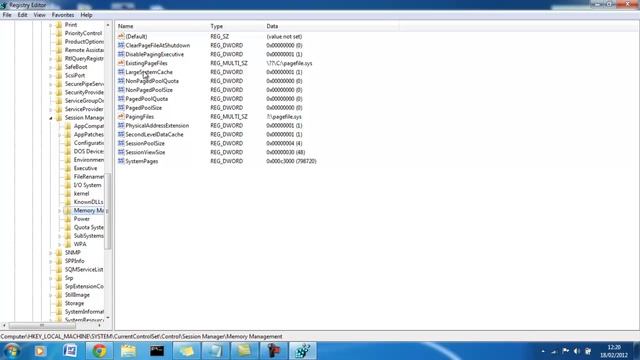The width and height of the screenshot is (640, 360).
Task: Click the SecondLevelDataCache DWORD icon
Action: 121,134
